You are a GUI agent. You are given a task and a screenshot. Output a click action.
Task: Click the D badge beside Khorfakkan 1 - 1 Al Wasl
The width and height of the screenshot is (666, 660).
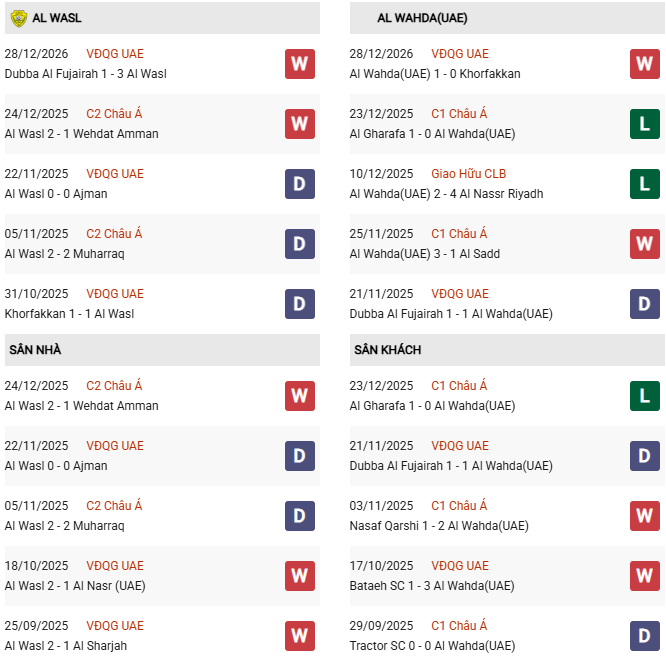point(299,304)
